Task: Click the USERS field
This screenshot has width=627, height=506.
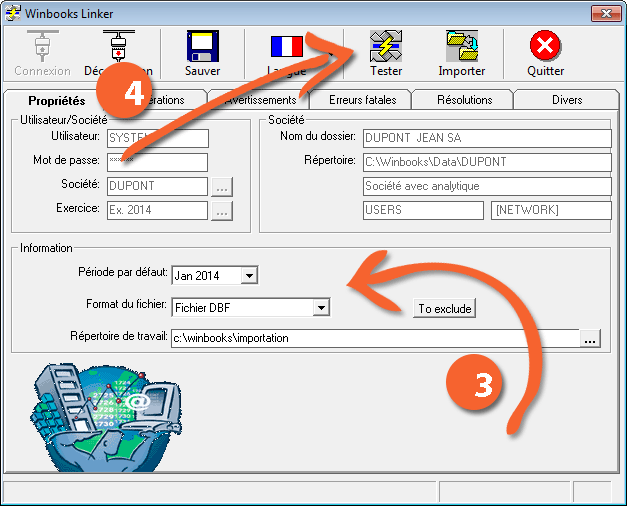Action: coord(423,210)
